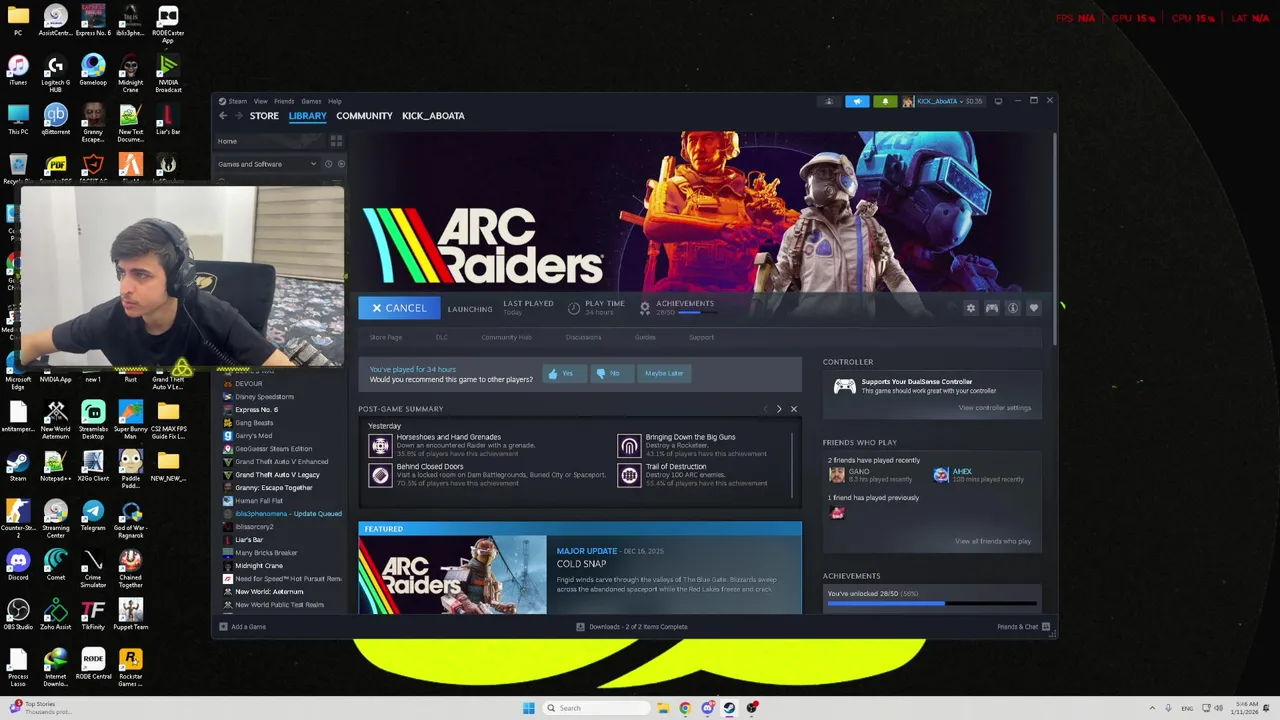Add ARC Raiders to favorites with the heart icon
1280x720 pixels.
[1034, 308]
